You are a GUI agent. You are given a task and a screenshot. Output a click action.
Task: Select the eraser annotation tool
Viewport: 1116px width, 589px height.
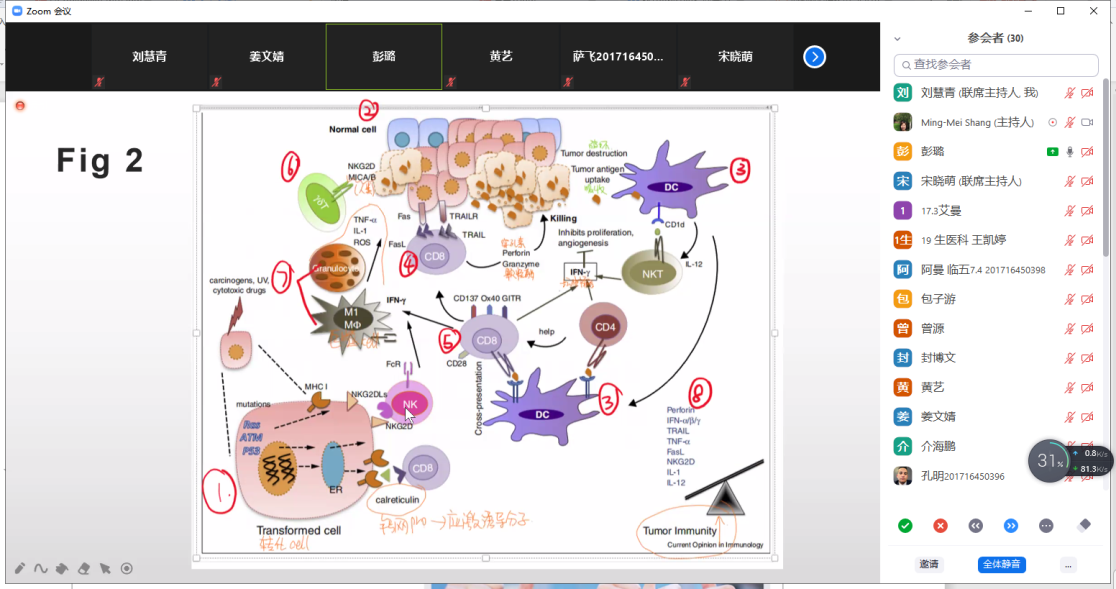pyautogui.click(x=84, y=568)
